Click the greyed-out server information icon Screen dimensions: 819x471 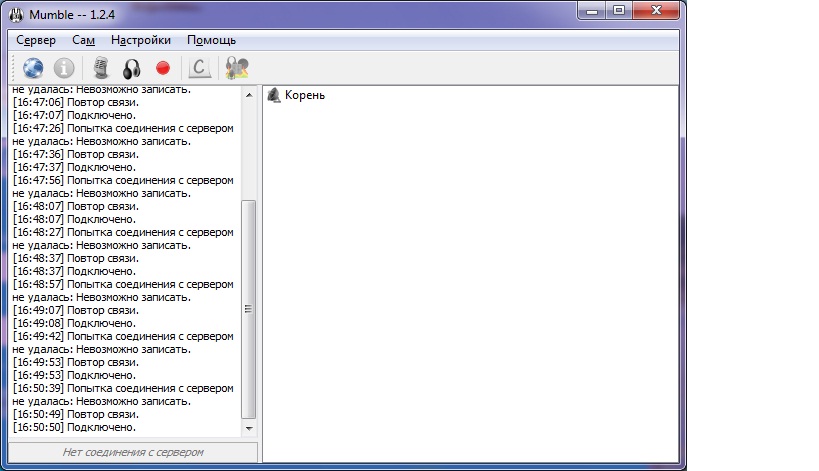[x=64, y=68]
